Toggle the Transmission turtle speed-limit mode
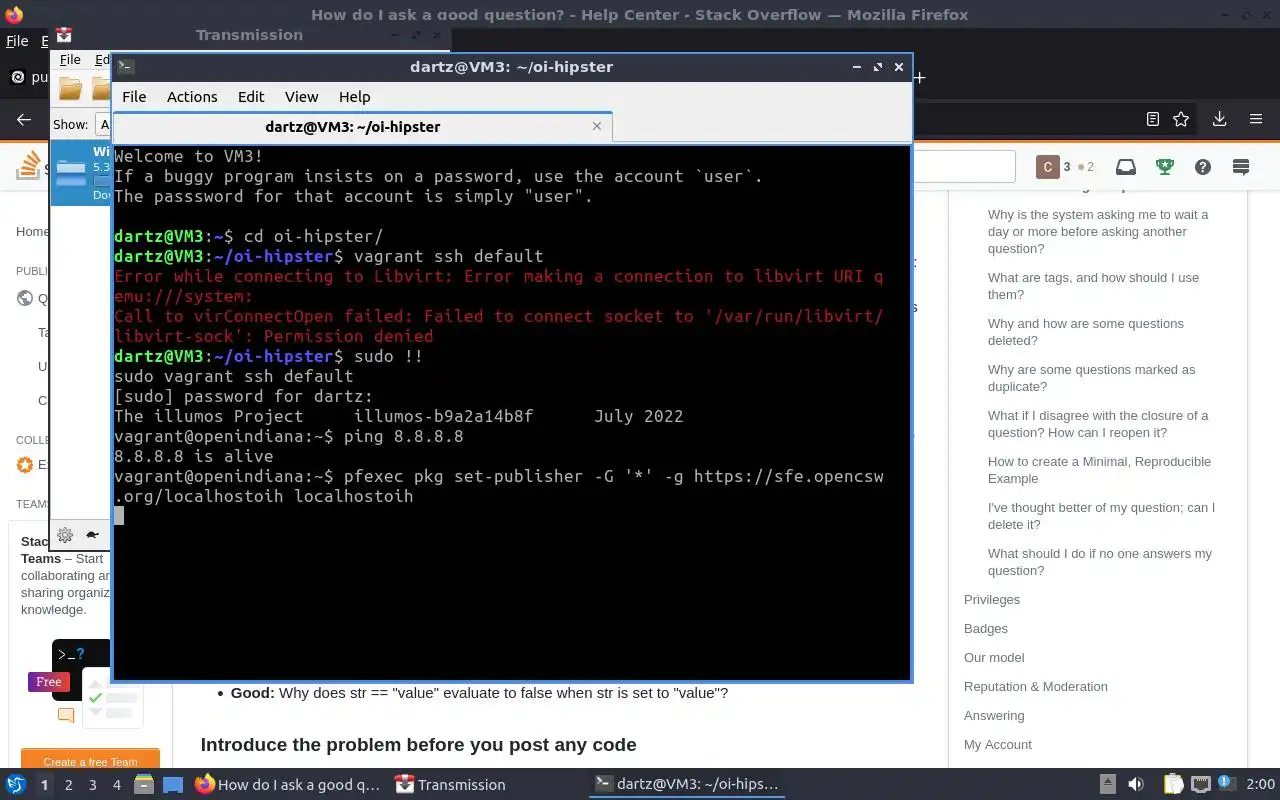Screen dimensions: 1280x800 click(x=92, y=535)
